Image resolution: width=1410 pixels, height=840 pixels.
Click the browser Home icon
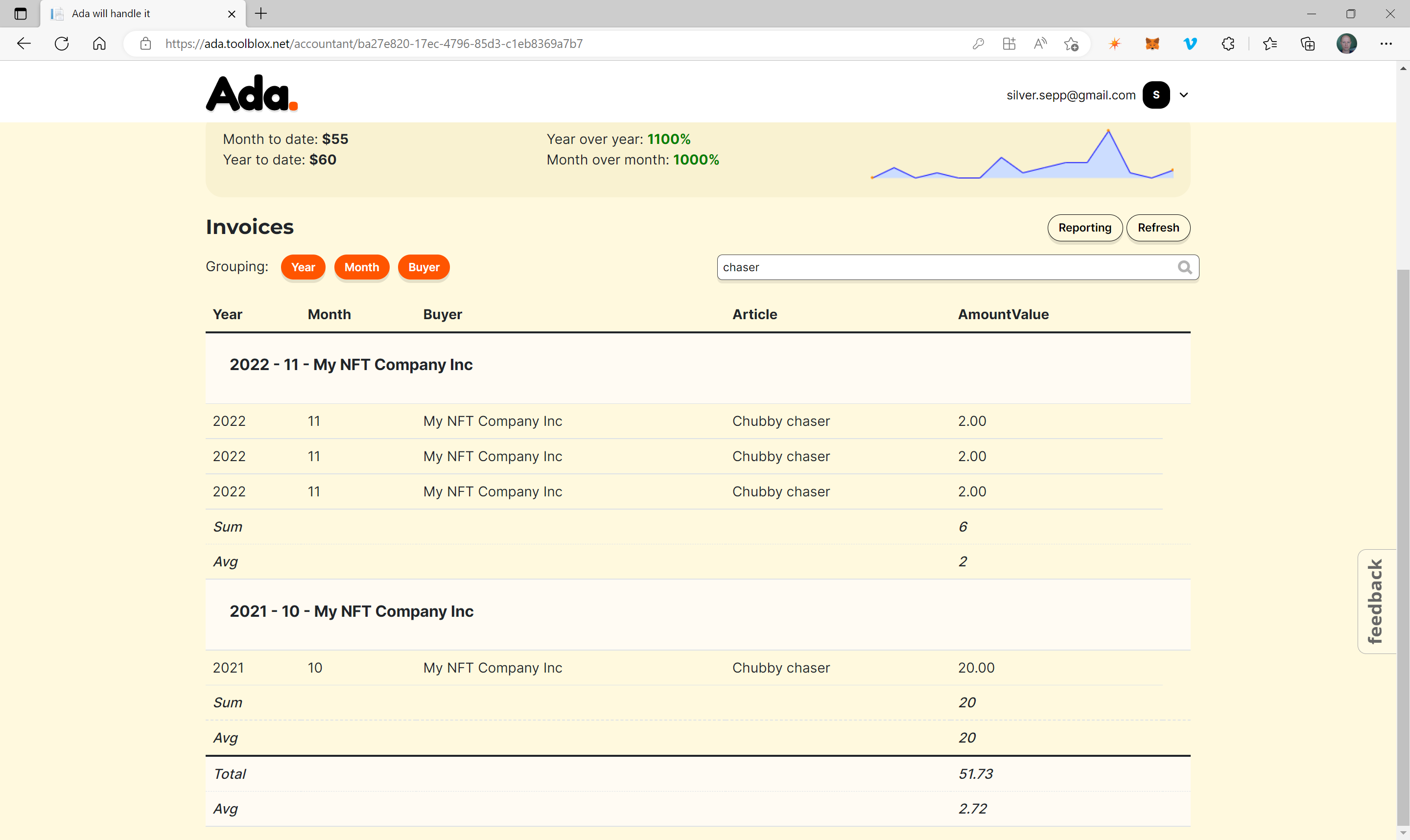(x=99, y=44)
